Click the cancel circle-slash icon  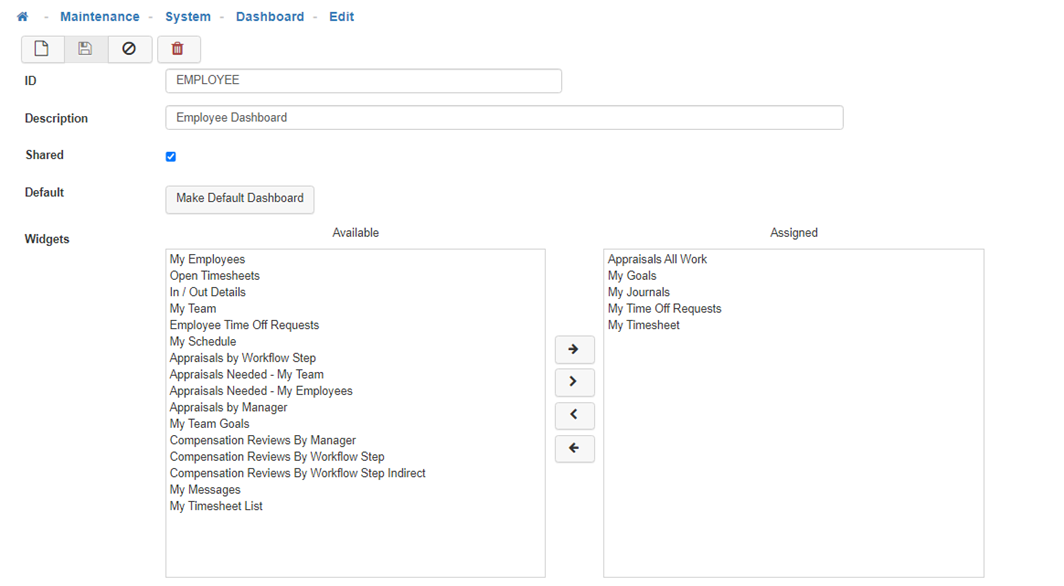pos(129,49)
